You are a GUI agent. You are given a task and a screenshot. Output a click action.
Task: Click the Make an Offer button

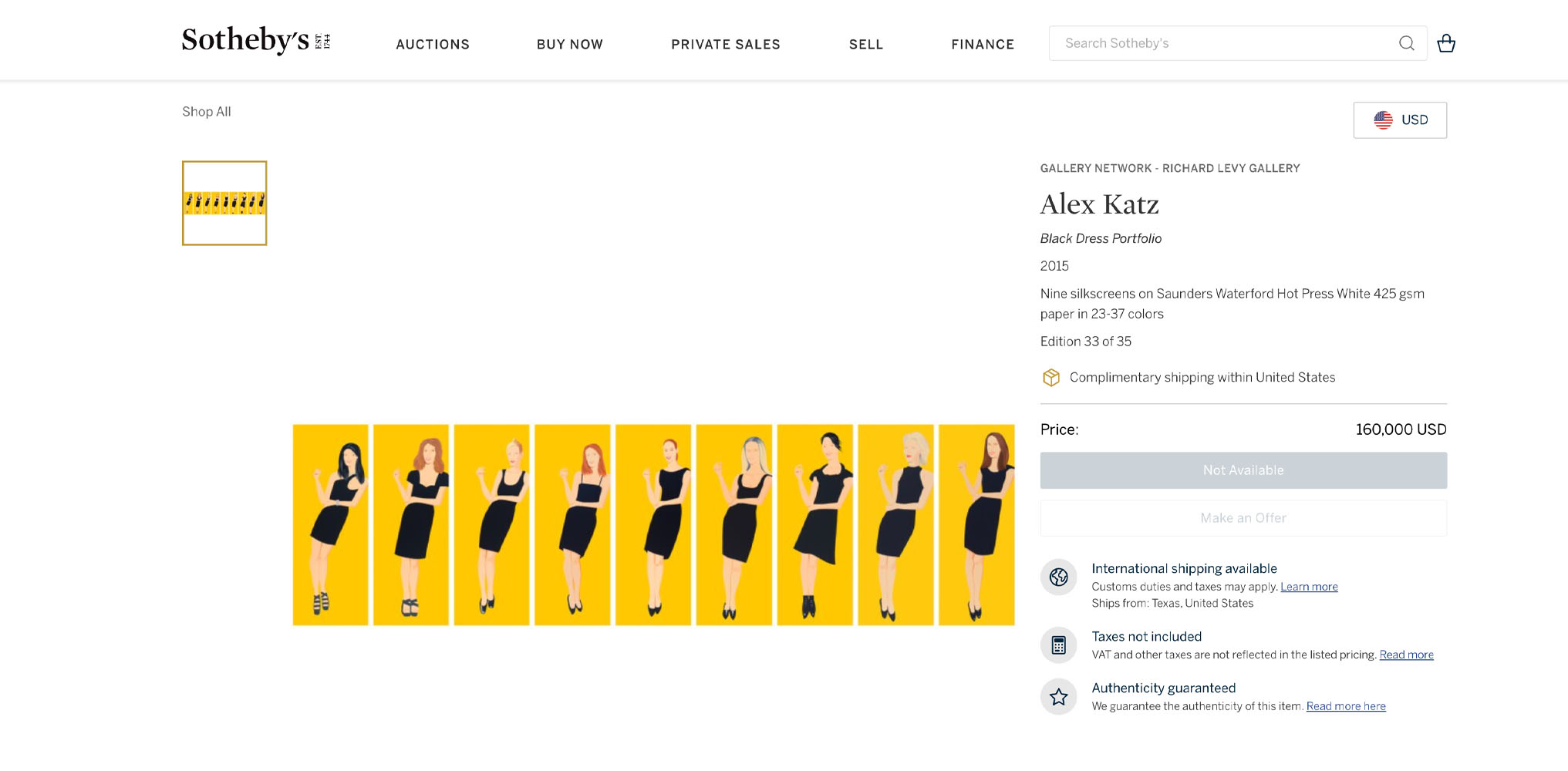(1243, 518)
